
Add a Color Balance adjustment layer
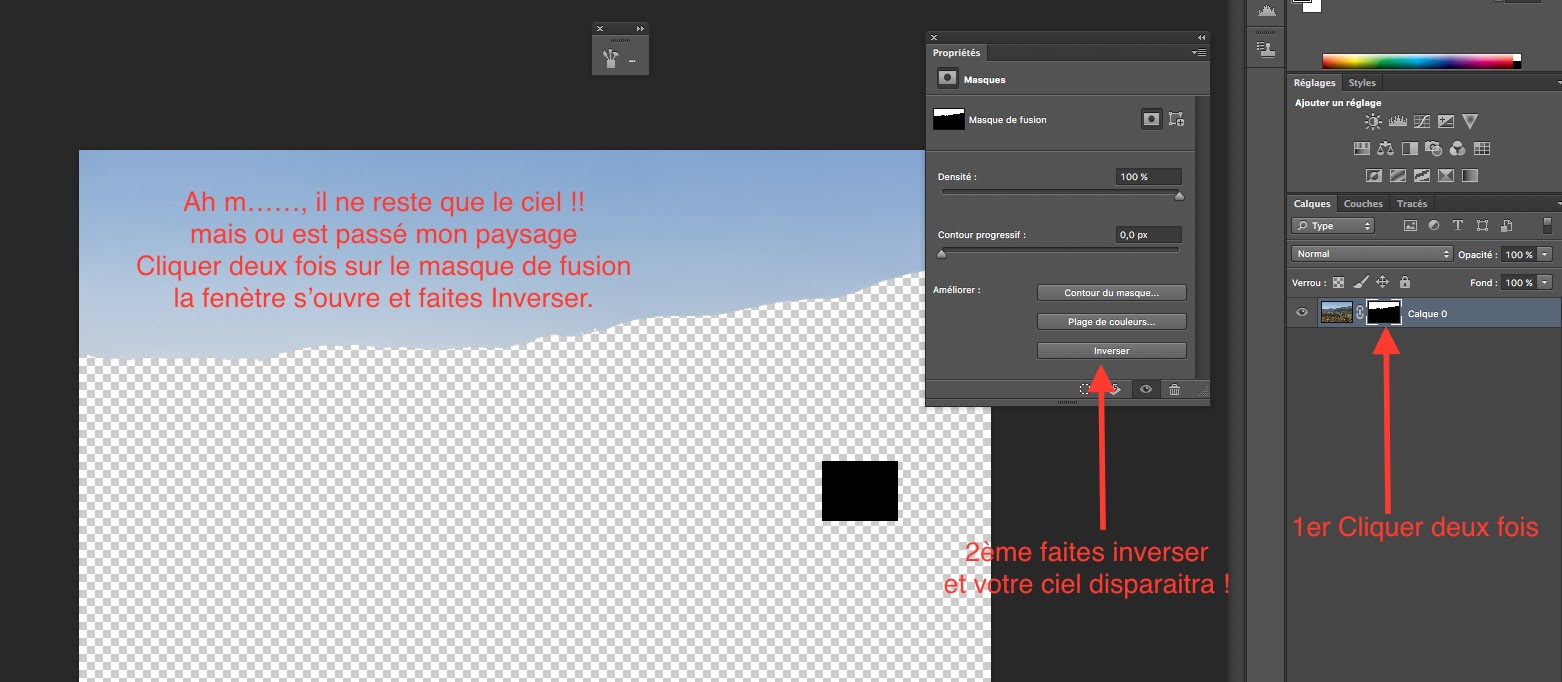point(1385,149)
